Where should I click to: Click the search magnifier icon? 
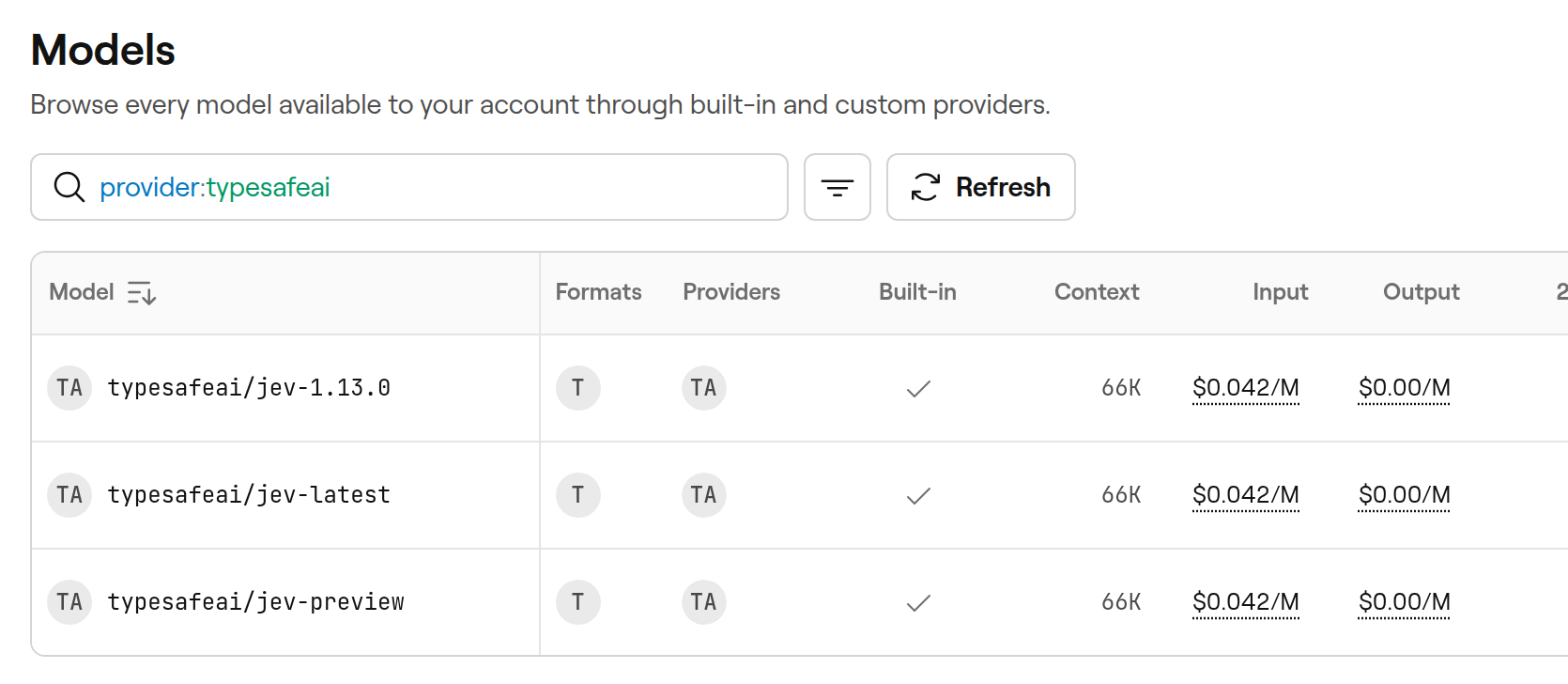coord(69,187)
